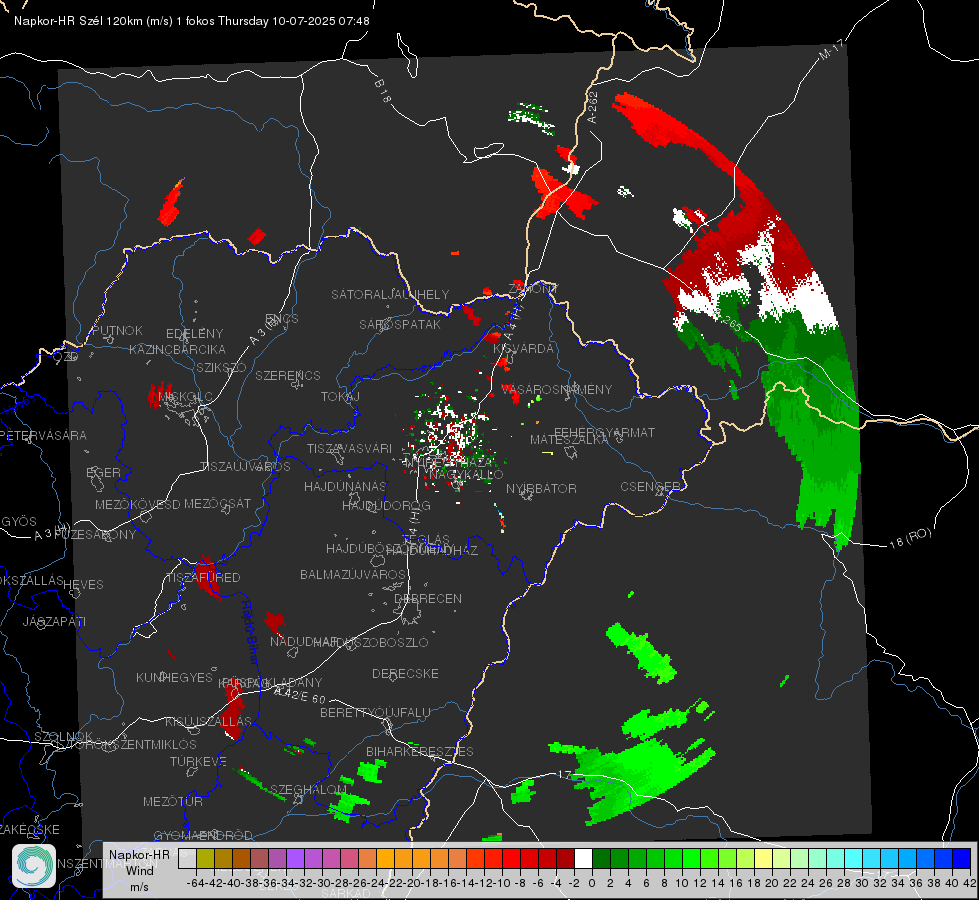The width and height of the screenshot is (979, 900).
Task: Select the MÁTÉSZALKA town label
Action: pos(569,440)
